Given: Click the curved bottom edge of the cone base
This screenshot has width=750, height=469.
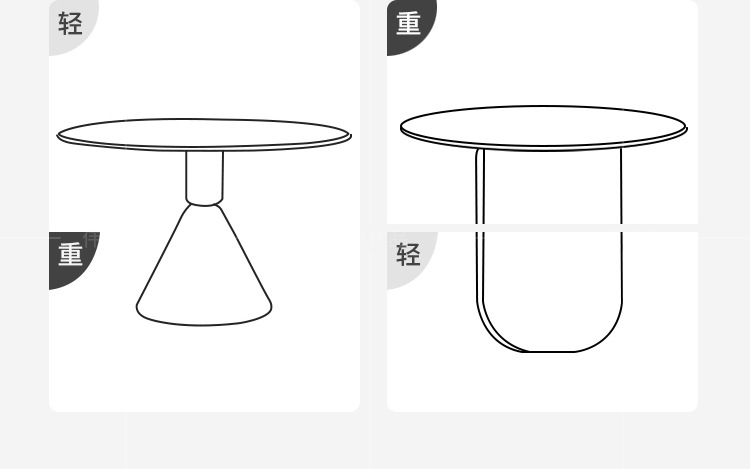Looking at the screenshot, I should tap(204, 318).
